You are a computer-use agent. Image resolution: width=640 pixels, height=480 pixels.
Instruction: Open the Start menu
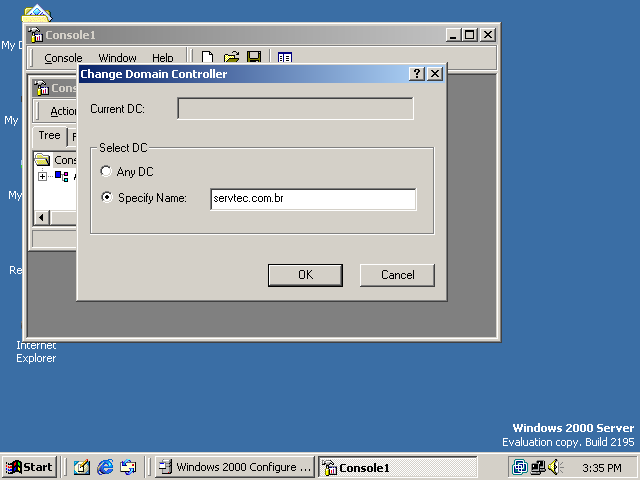(29, 467)
